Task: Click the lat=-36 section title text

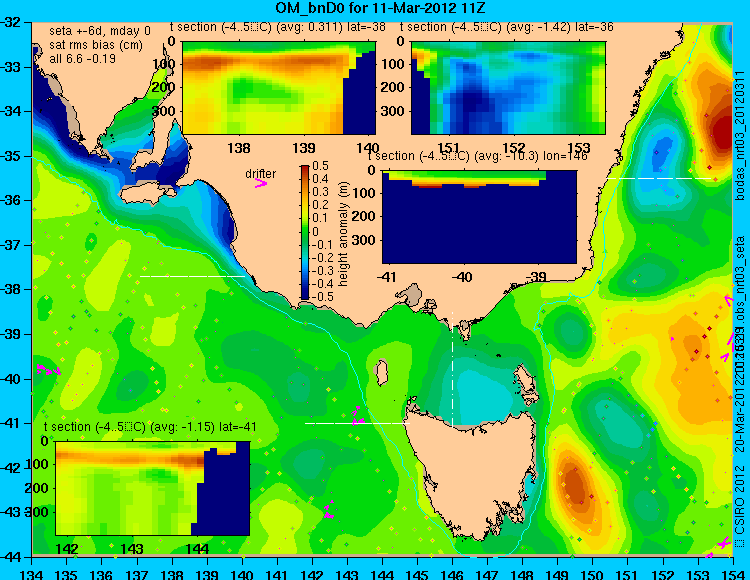Action: [x=507, y=27]
